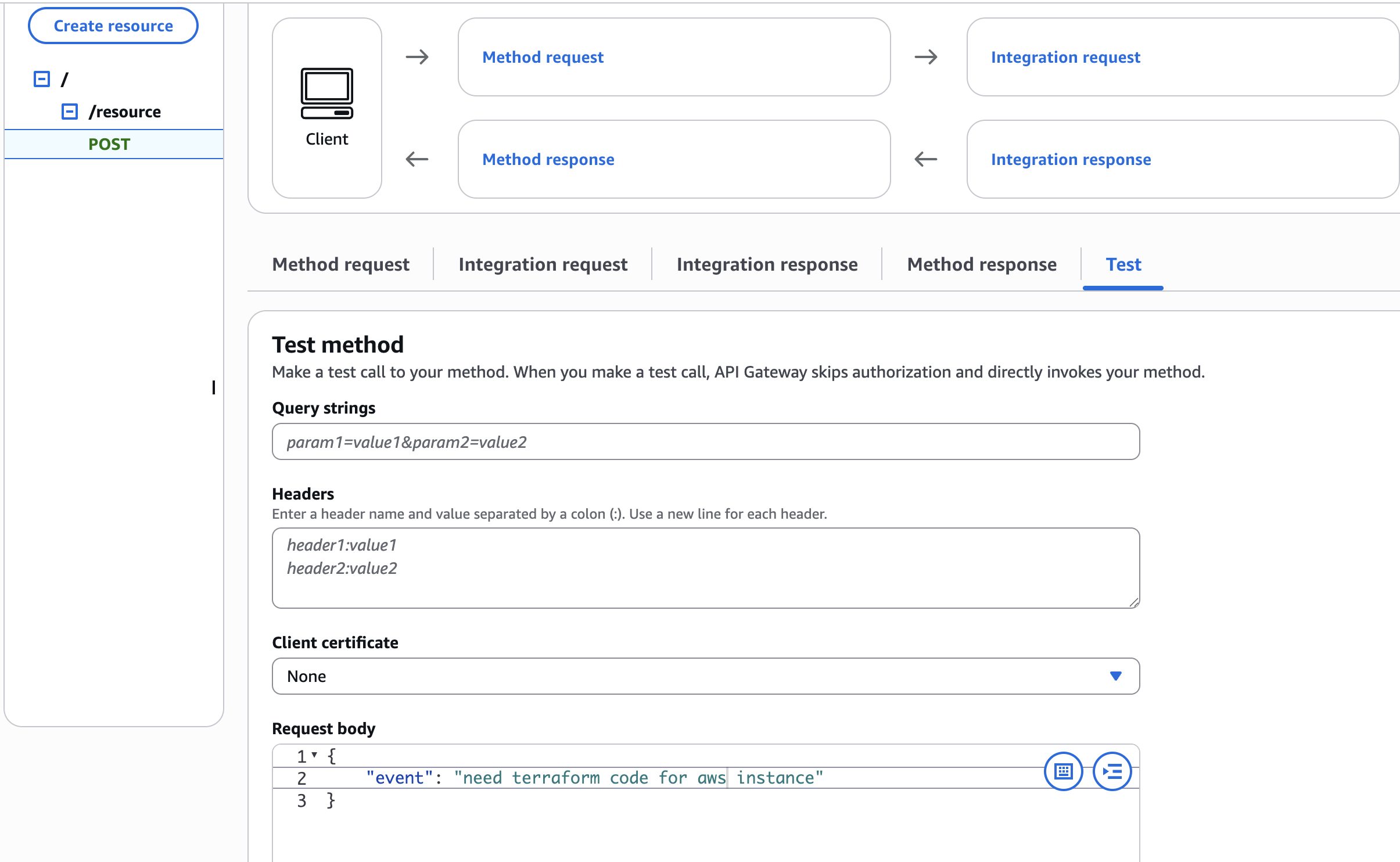1400x862 pixels.
Task: Open Integration request link in diagram
Action: (x=1065, y=58)
